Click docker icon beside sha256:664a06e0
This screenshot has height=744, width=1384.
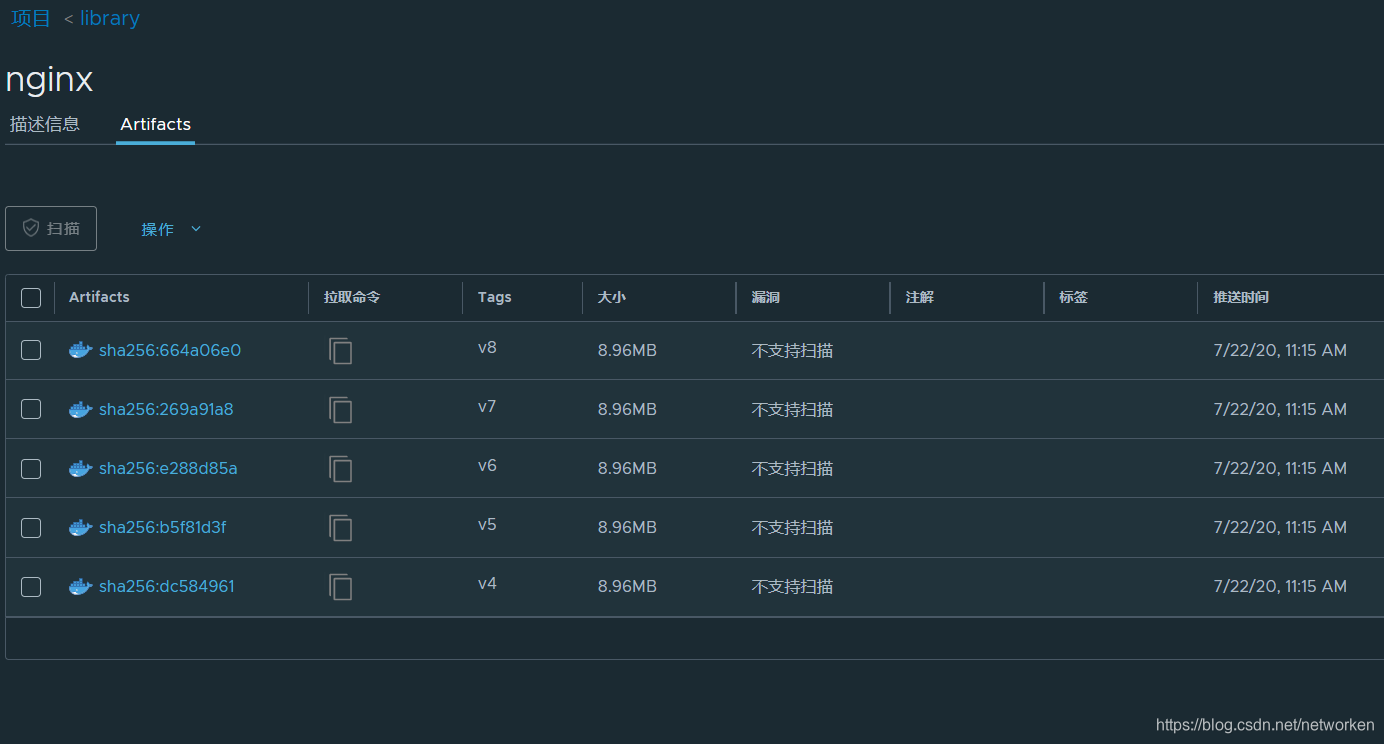(x=81, y=350)
